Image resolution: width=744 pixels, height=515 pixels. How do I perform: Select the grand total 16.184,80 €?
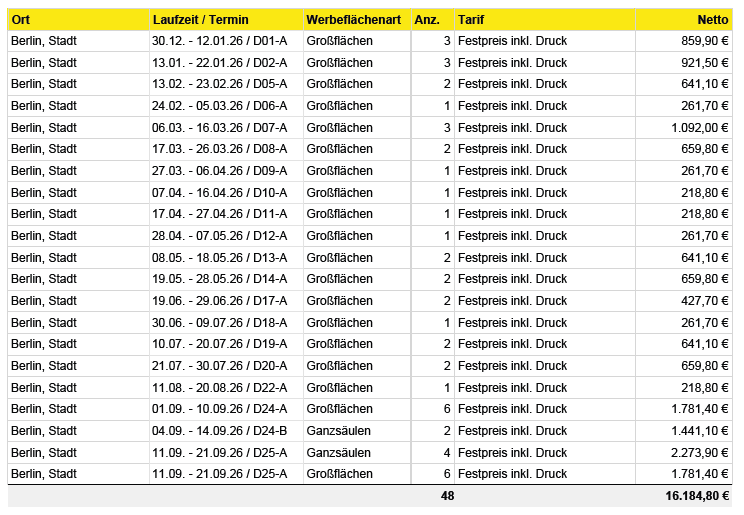pyautogui.click(x=696, y=496)
